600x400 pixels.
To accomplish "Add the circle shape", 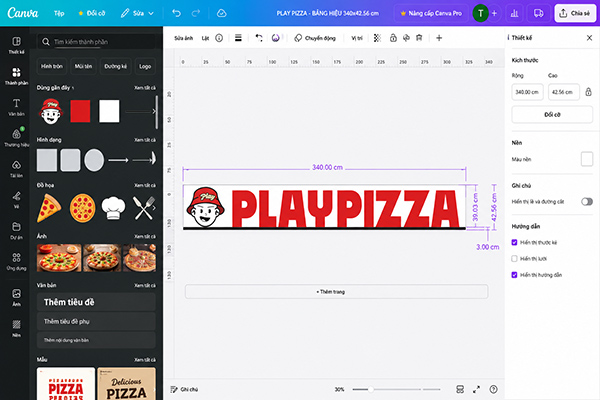I will [x=94, y=160].
